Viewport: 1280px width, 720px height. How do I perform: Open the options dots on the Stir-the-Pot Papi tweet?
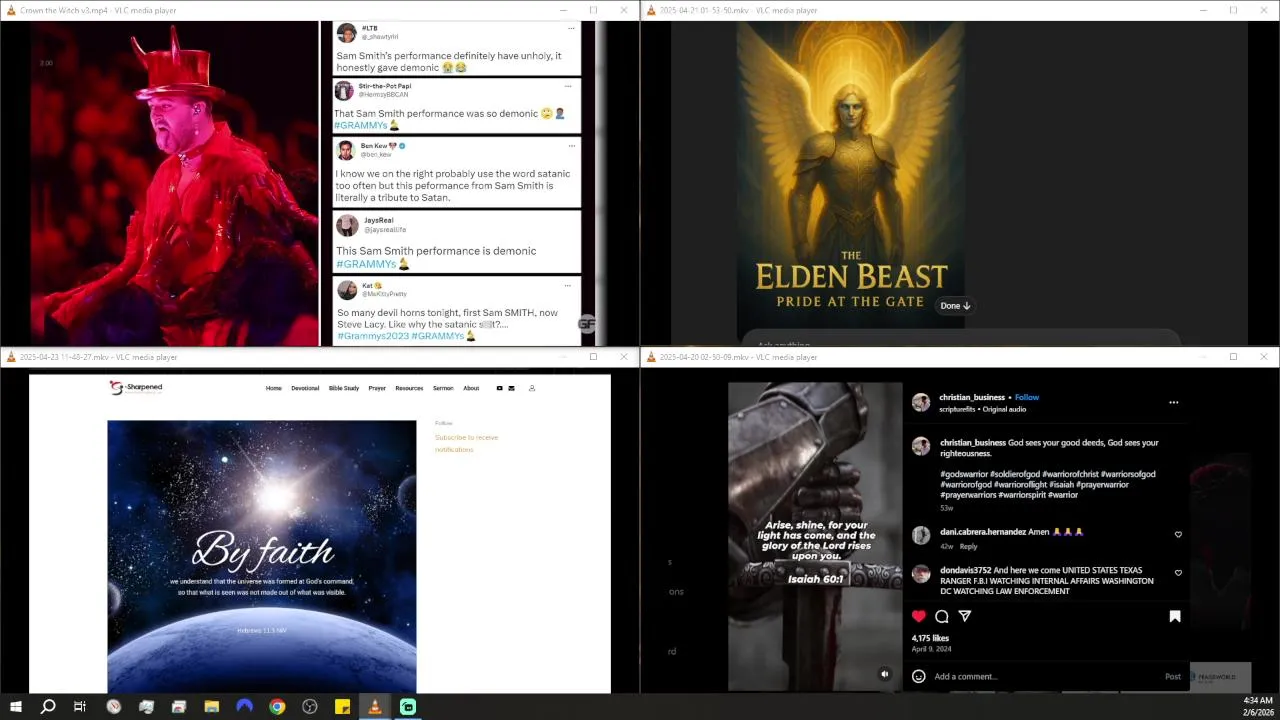tap(568, 86)
